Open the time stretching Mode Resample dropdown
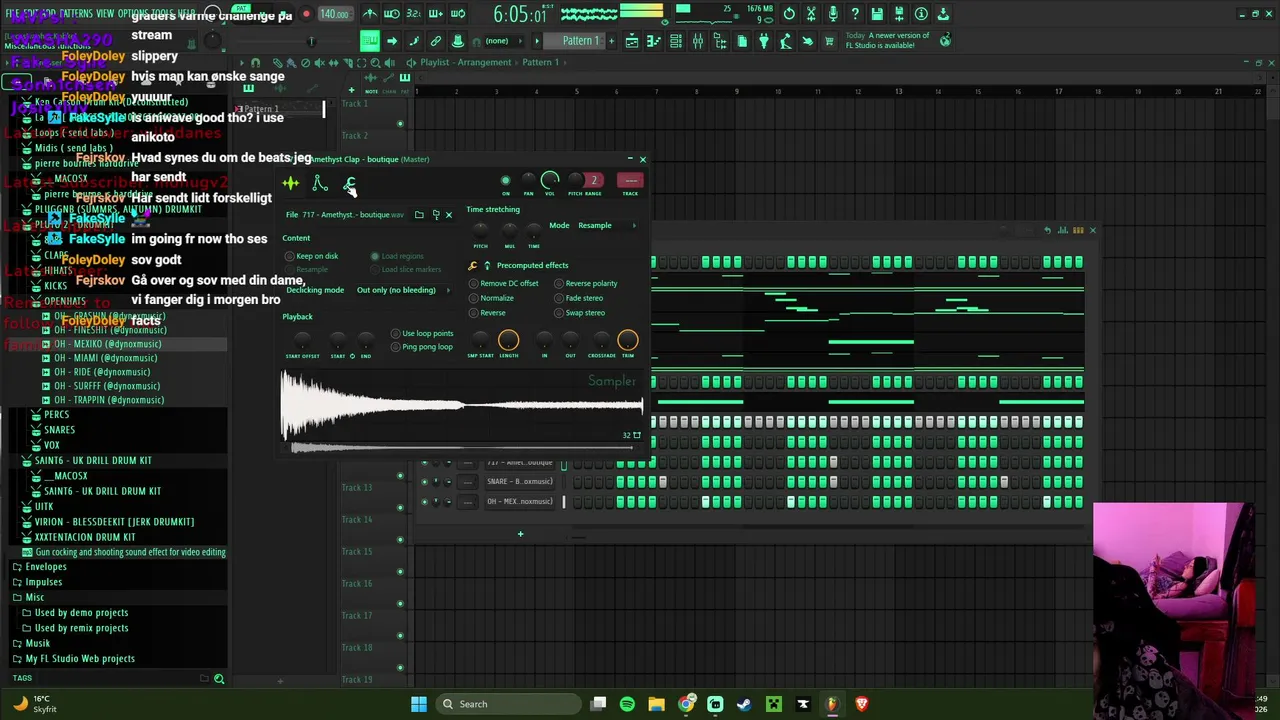The width and height of the screenshot is (1280, 720). coord(606,225)
